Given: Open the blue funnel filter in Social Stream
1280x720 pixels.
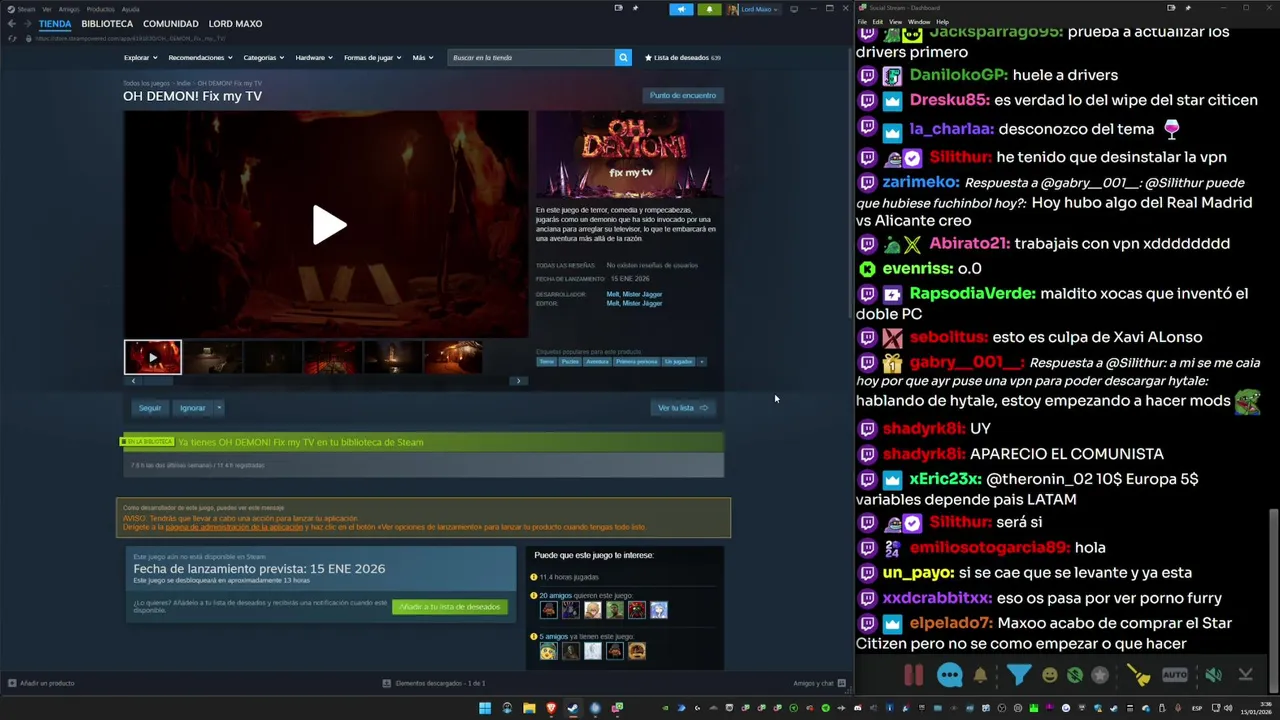Looking at the screenshot, I should [1018, 675].
